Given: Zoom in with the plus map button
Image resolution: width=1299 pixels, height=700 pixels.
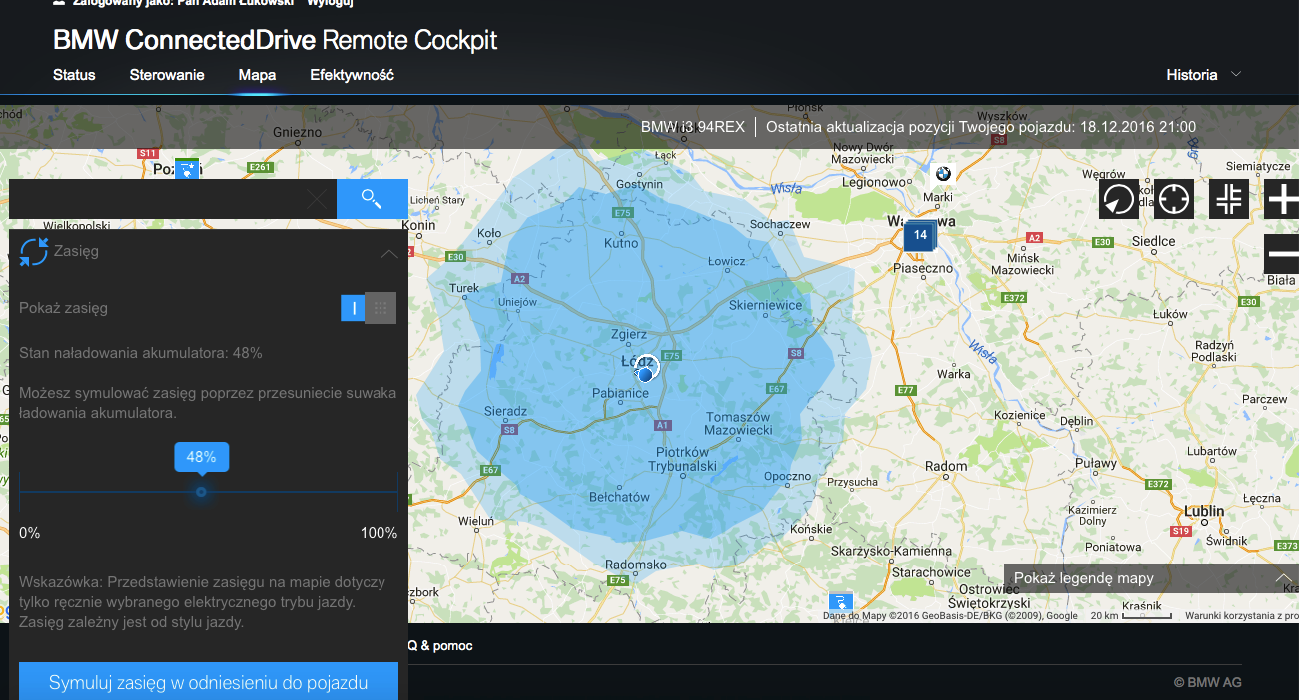Looking at the screenshot, I should click(1282, 199).
